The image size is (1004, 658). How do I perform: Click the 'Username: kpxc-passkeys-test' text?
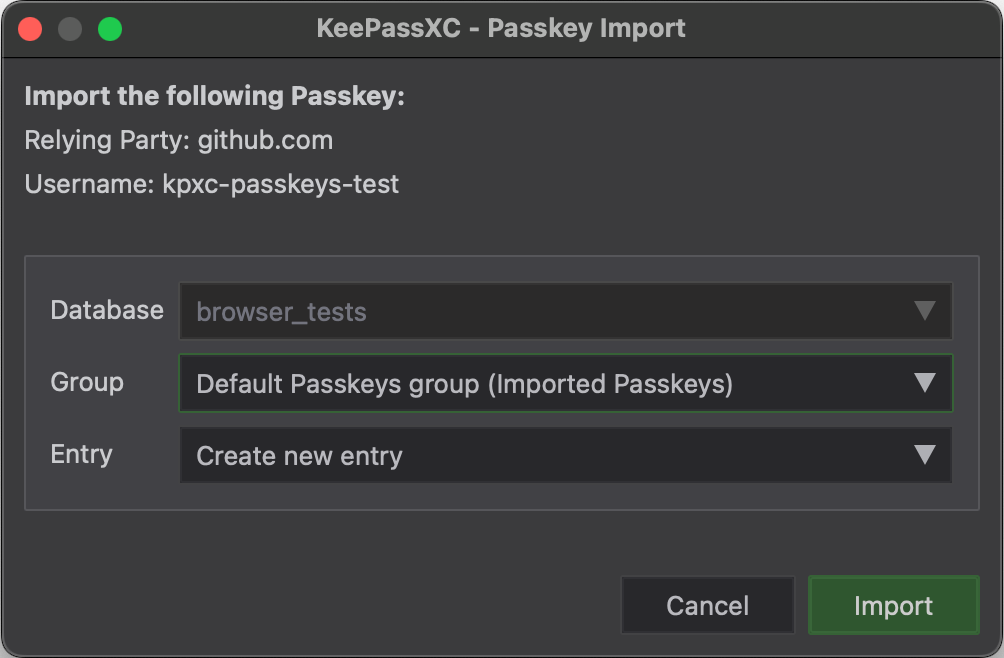pos(211,184)
